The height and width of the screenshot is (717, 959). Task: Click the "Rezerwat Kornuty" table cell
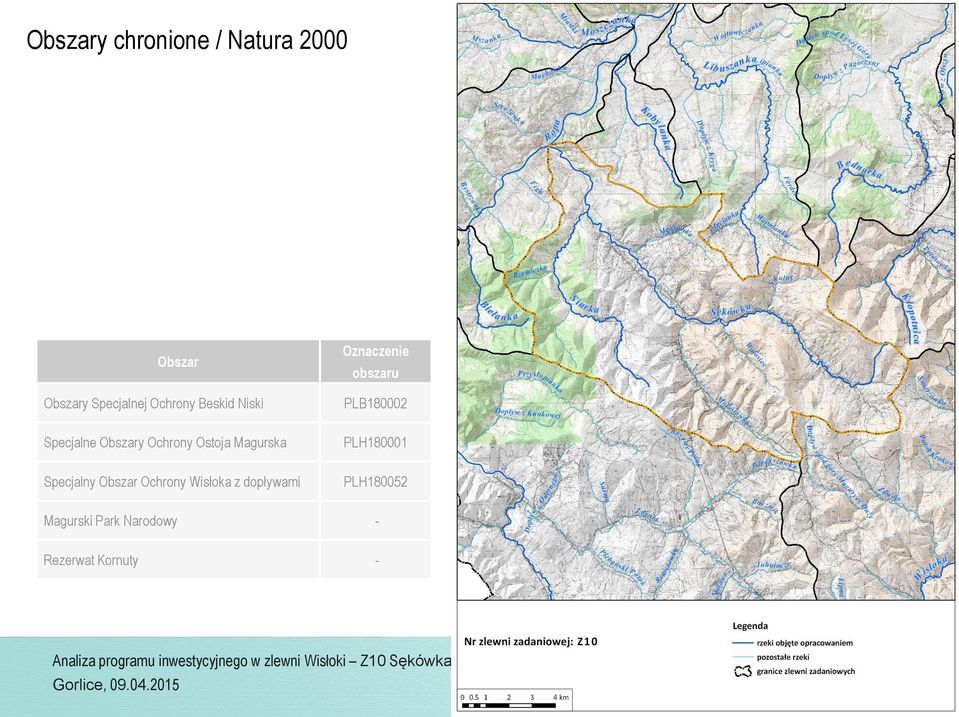(178, 560)
